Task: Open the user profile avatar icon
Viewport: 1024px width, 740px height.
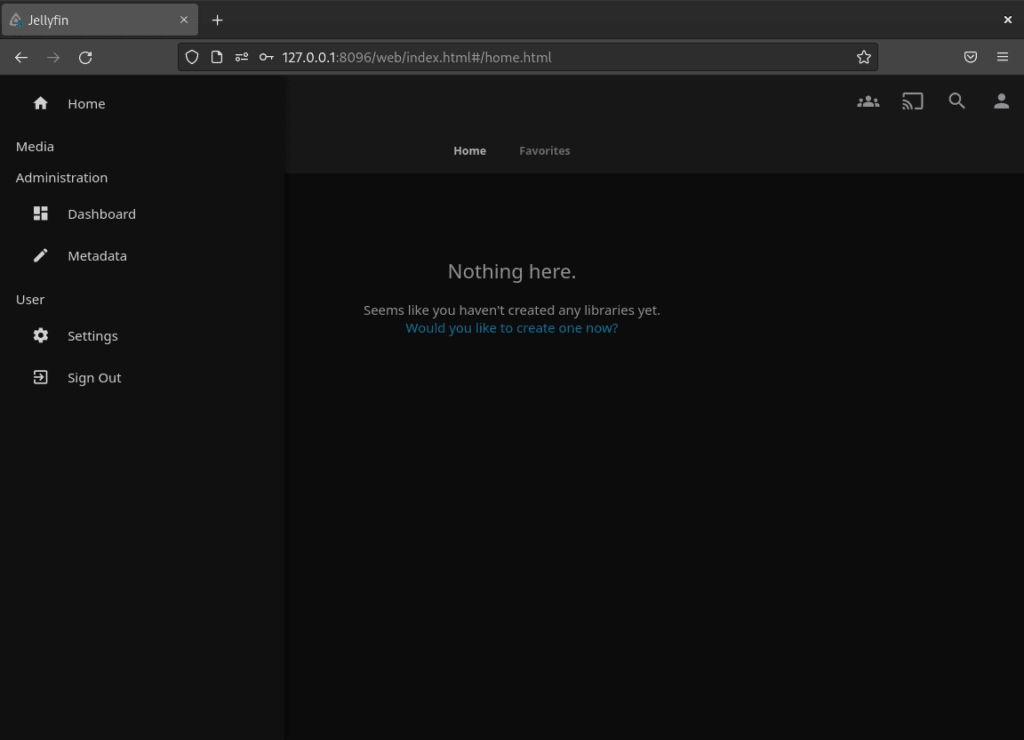Action: (x=1001, y=101)
